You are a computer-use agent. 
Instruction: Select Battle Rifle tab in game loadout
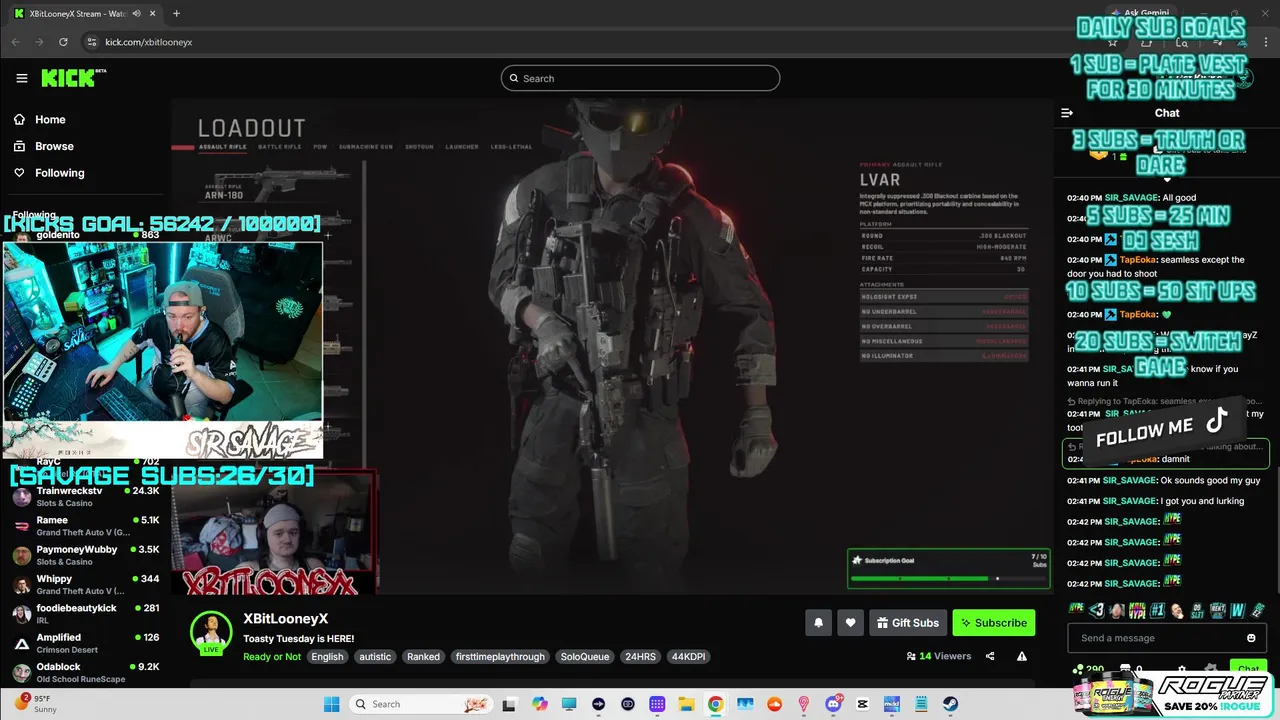tap(279, 147)
